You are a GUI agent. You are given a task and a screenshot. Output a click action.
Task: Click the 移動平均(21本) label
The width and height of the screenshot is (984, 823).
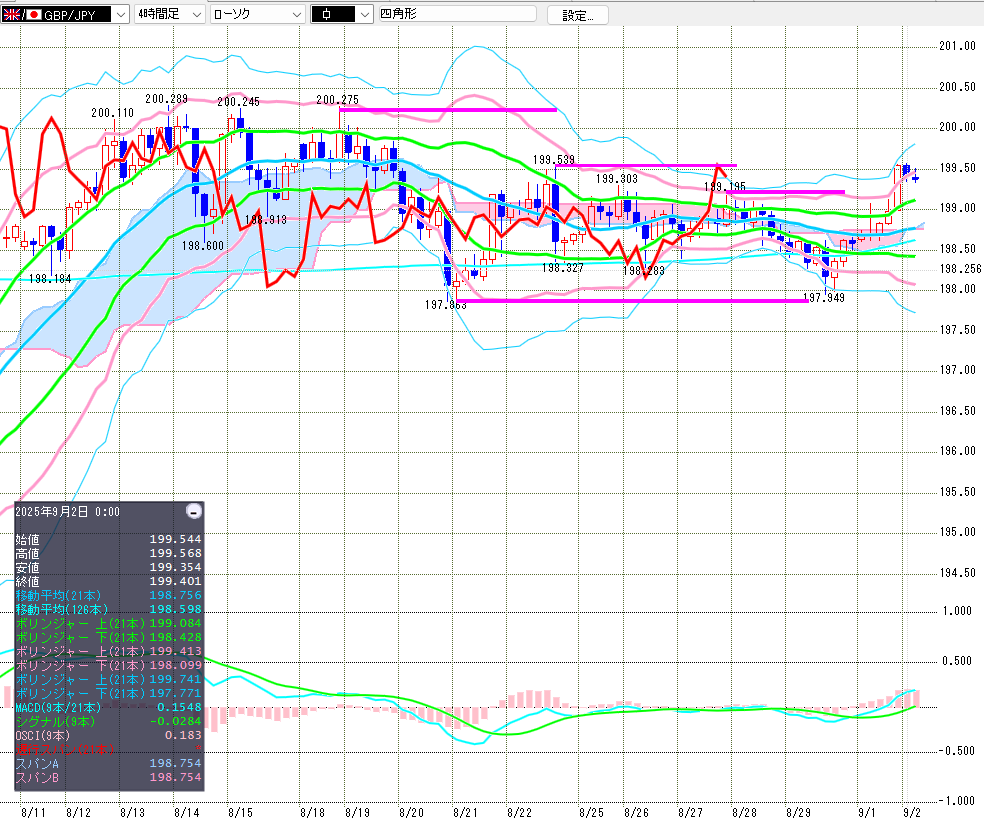coord(58,595)
